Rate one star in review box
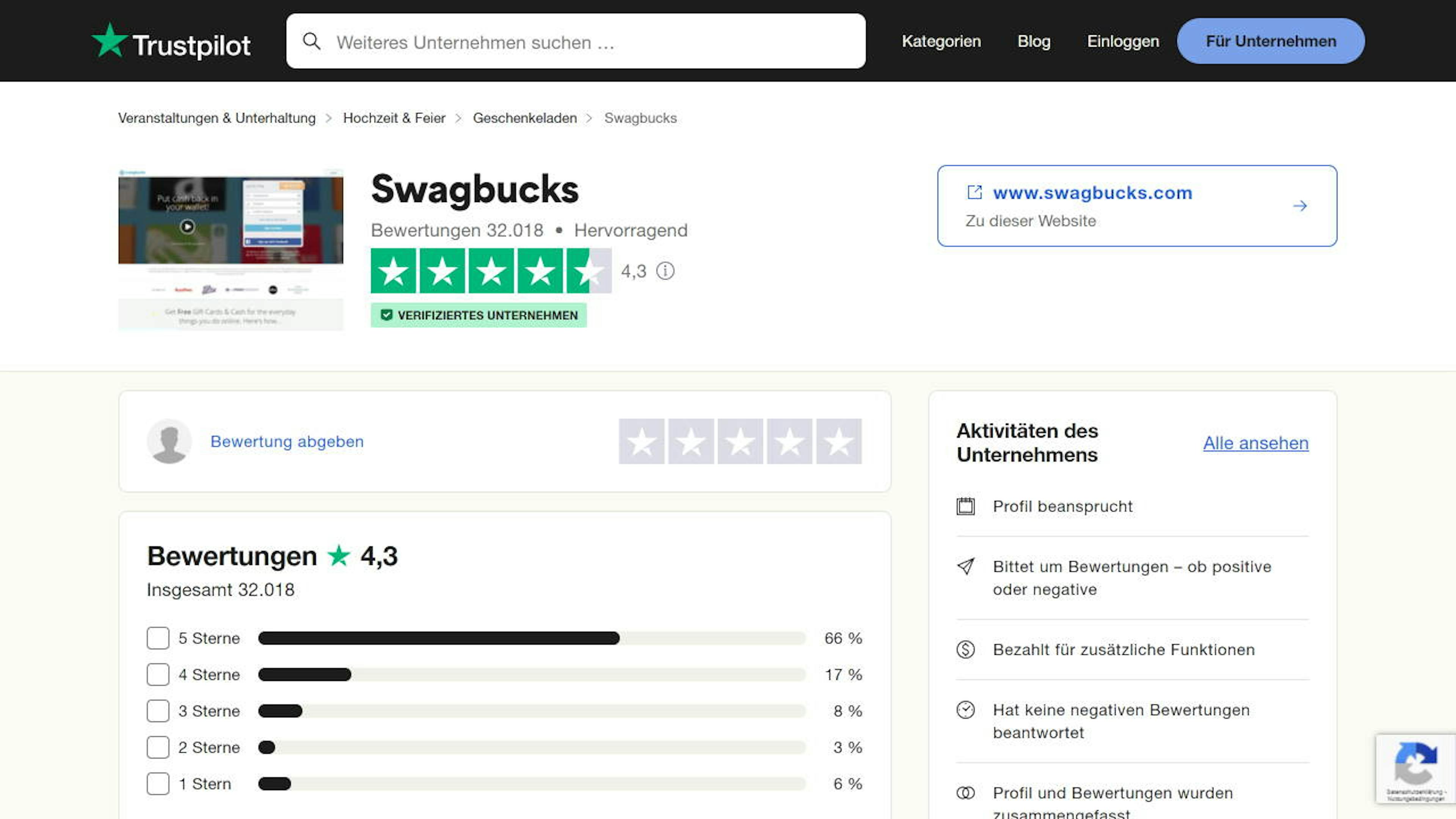1456x819 pixels. pyautogui.click(x=642, y=441)
